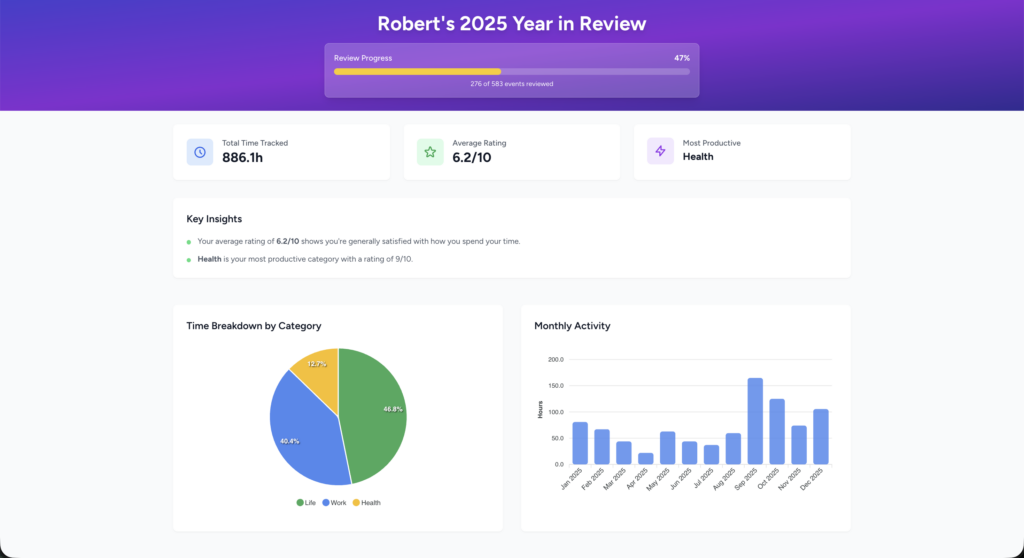
Task: Click the Review Progress bar
Action: (512, 72)
